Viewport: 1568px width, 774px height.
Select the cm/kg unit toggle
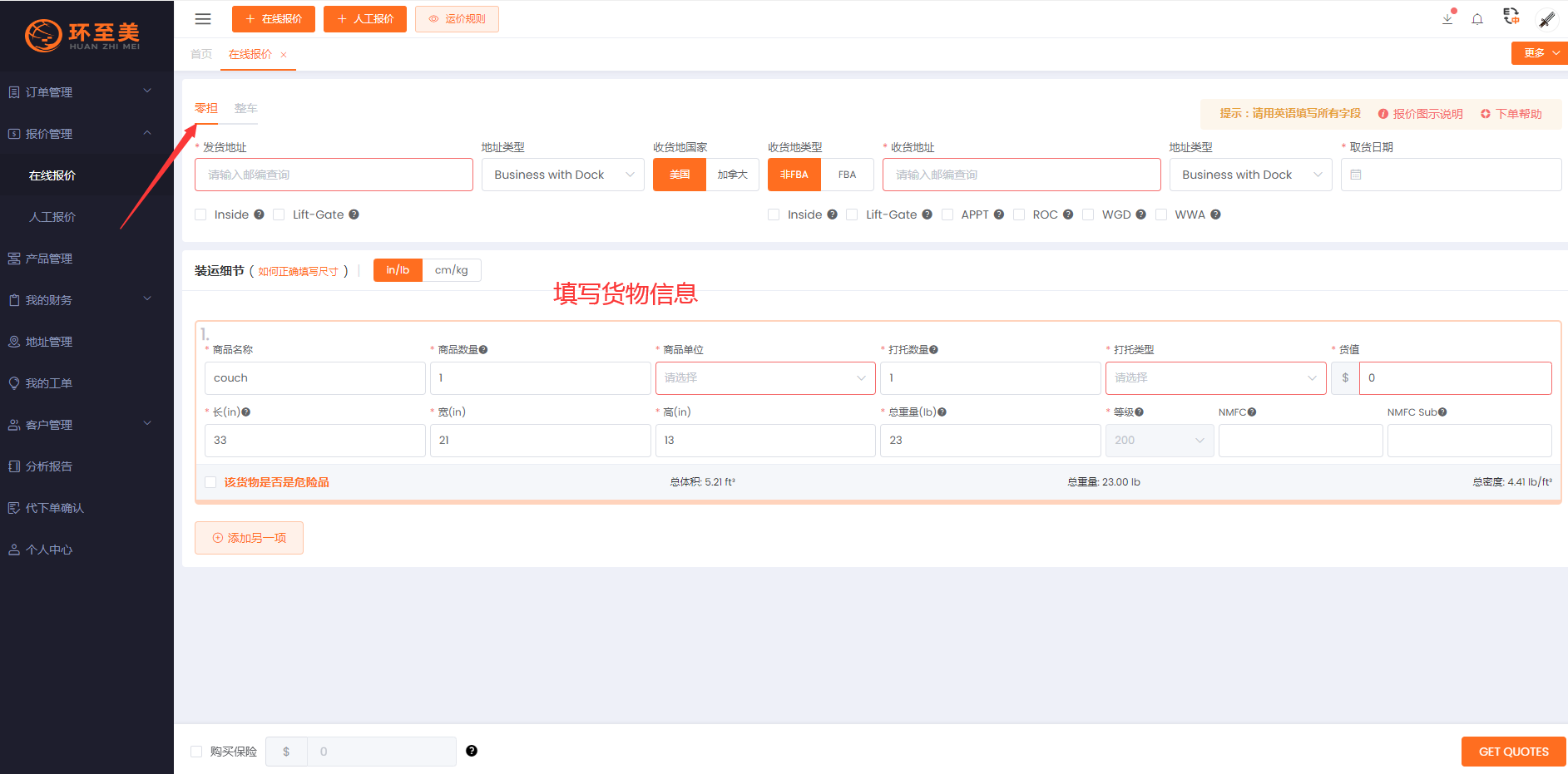coord(452,270)
